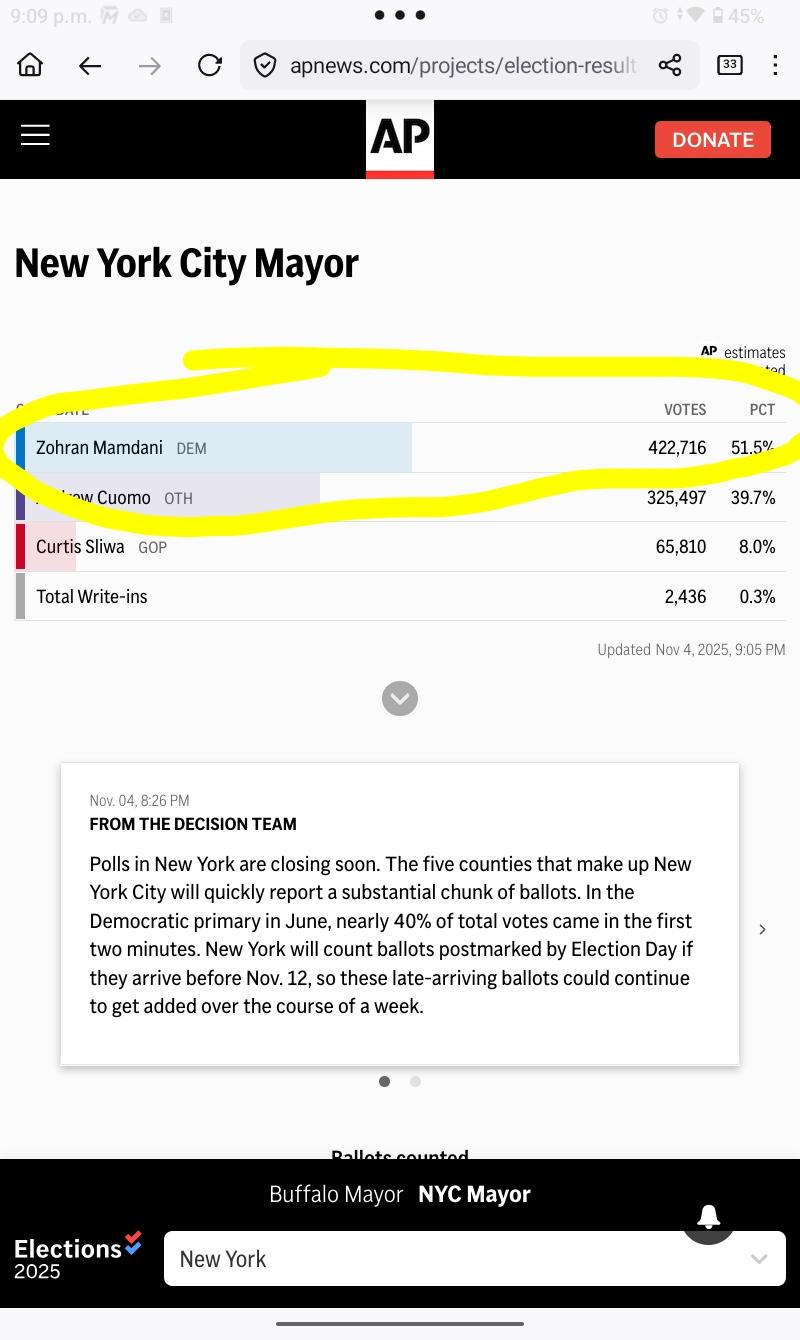The image size is (800, 1340).
Task: Tap the Elections 2025 logo
Action: pos(78,1256)
